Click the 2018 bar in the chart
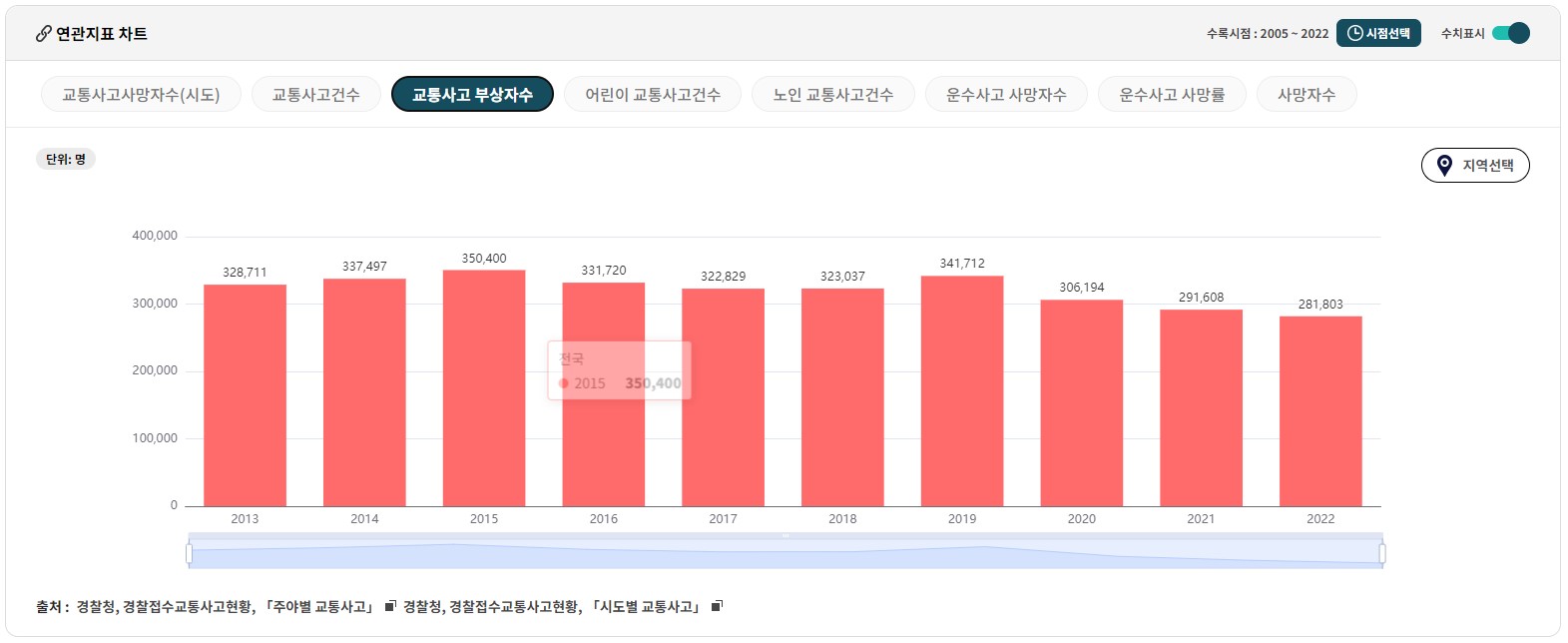The image size is (1568, 643). (842, 397)
